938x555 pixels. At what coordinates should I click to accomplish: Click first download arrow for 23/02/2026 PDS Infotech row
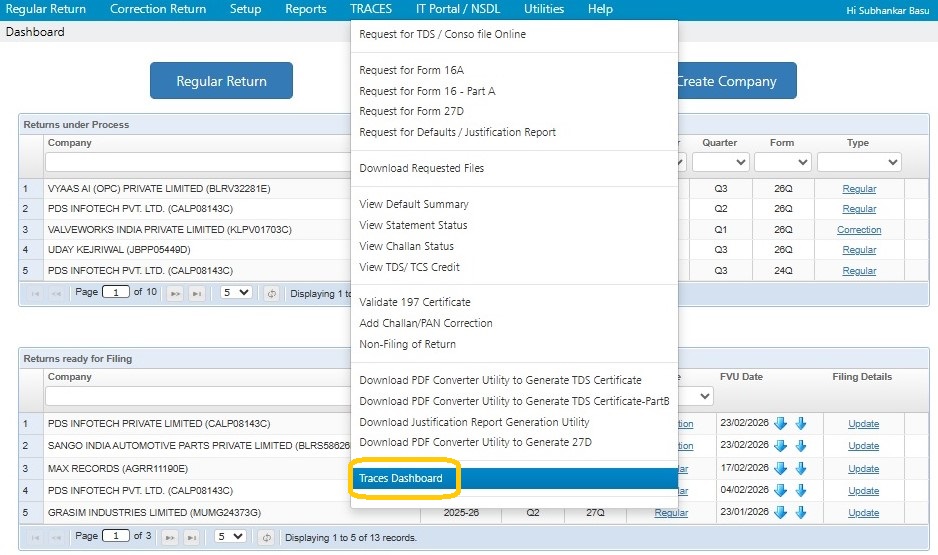781,423
